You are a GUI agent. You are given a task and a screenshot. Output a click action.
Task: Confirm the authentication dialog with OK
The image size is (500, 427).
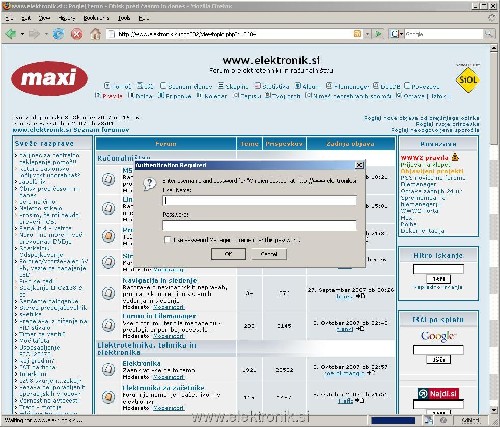pos(228,254)
